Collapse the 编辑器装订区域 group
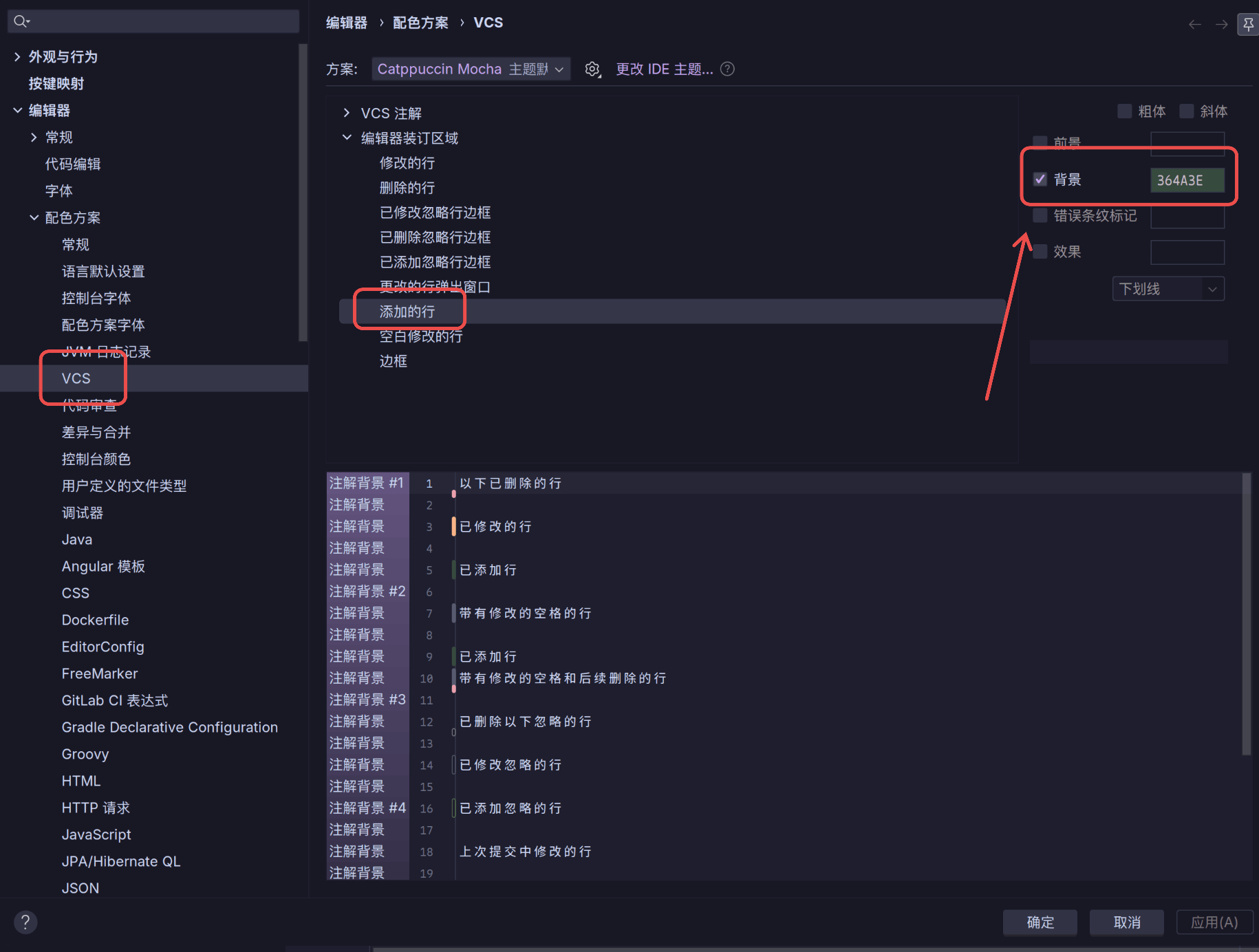The height and width of the screenshot is (952, 1259). (347, 138)
